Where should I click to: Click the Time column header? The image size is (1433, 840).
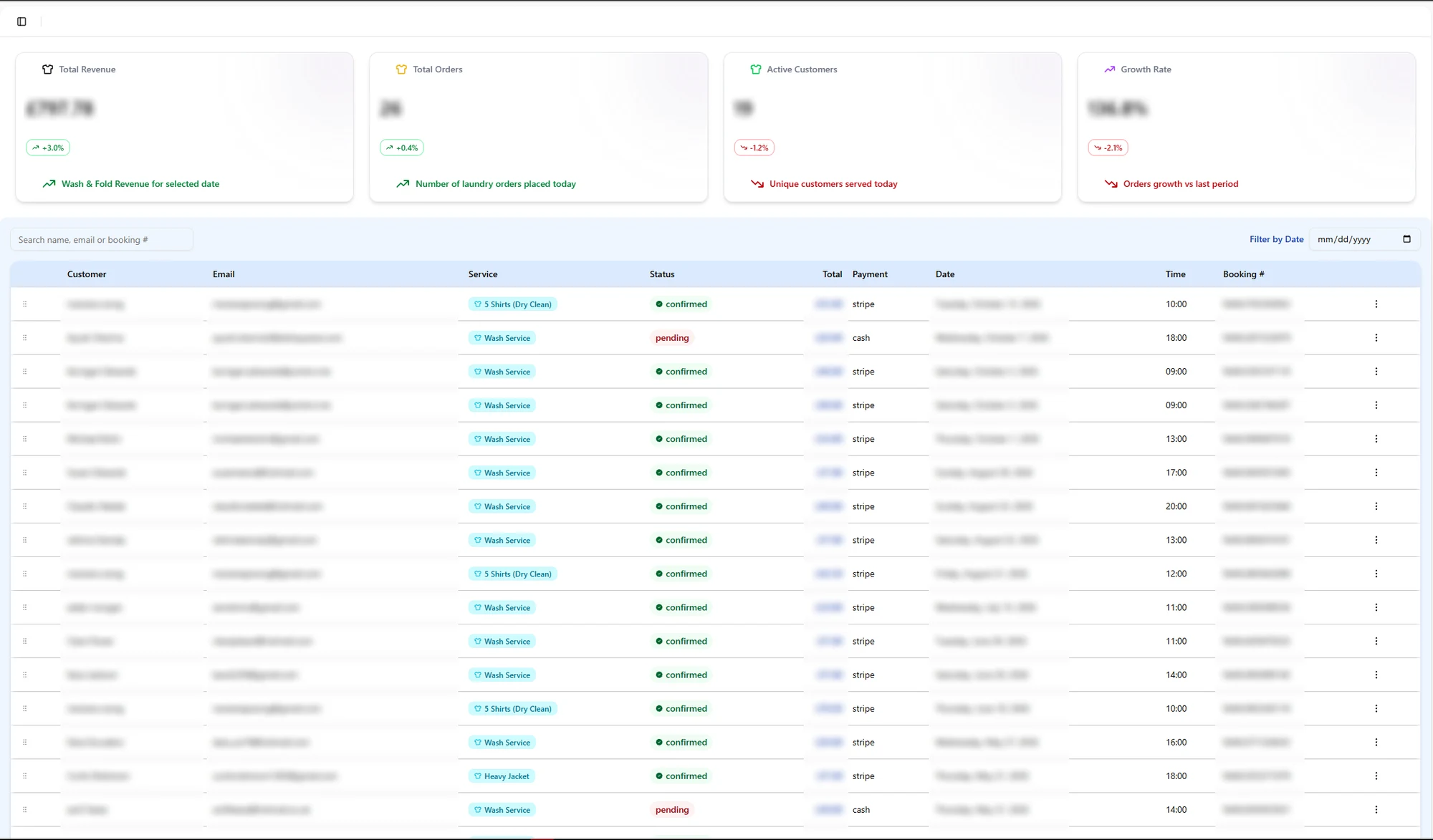pyautogui.click(x=1175, y=274)
